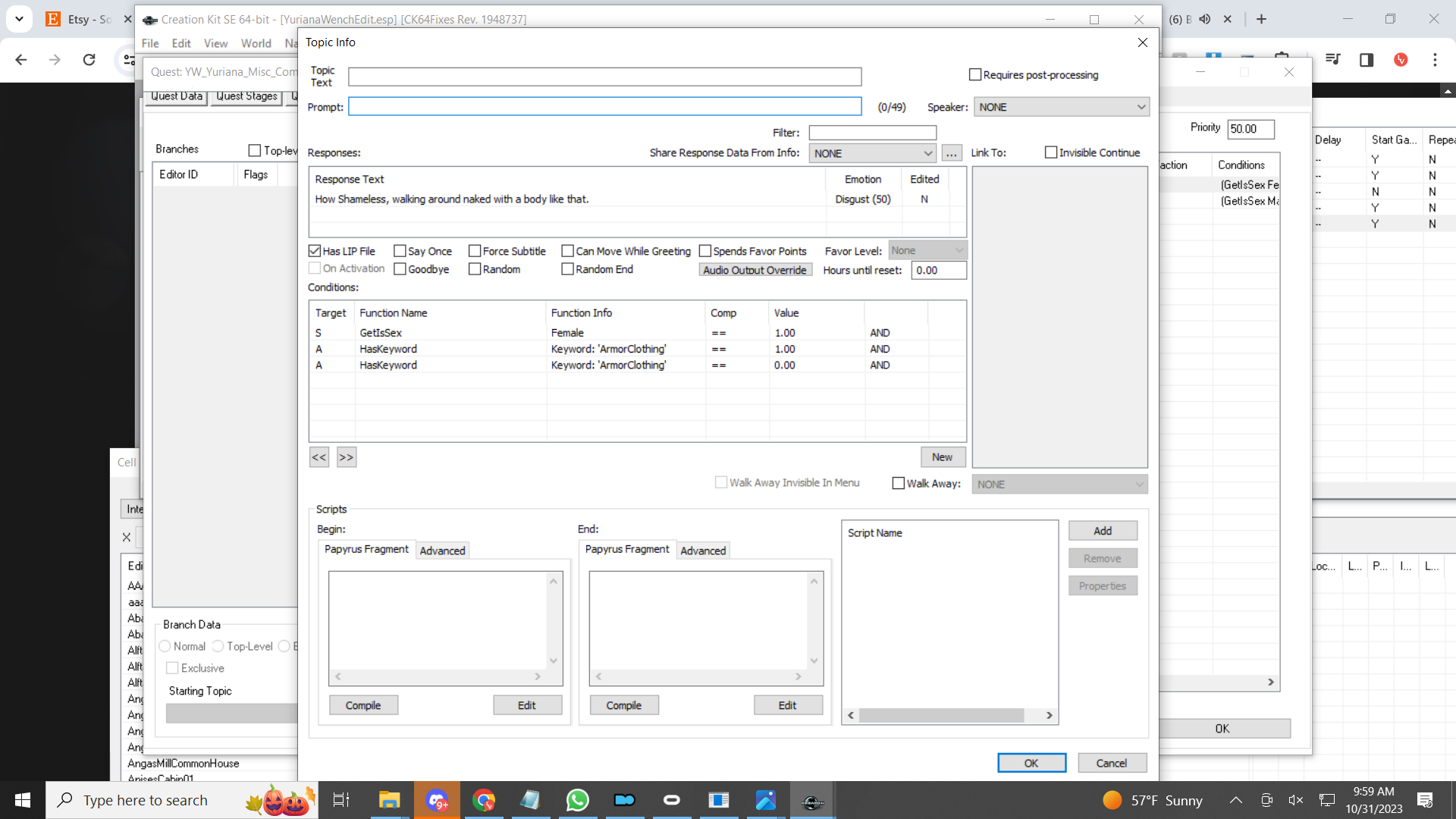Click Begin fragment Compile button
The image size is (1456, 819).
pyautogui.click(x=363, y=705)
